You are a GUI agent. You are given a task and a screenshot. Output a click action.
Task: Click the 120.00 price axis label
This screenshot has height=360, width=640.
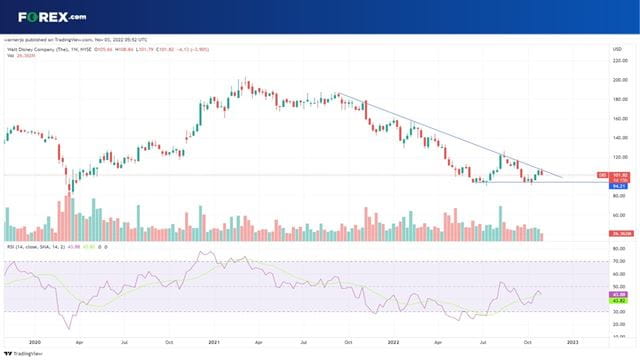click(620, 157)
